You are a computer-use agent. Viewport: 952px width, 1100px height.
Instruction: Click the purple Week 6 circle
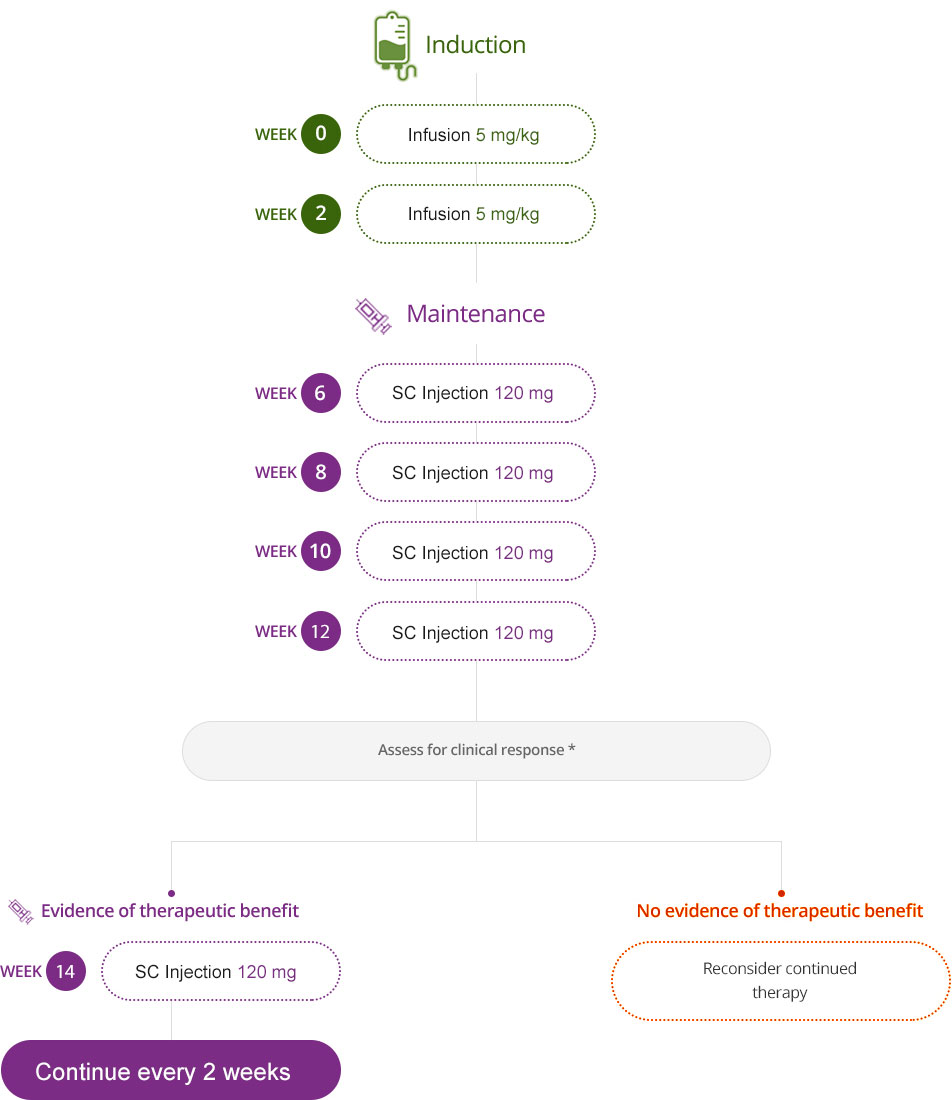pyautogui.click(x=321, y=393)
